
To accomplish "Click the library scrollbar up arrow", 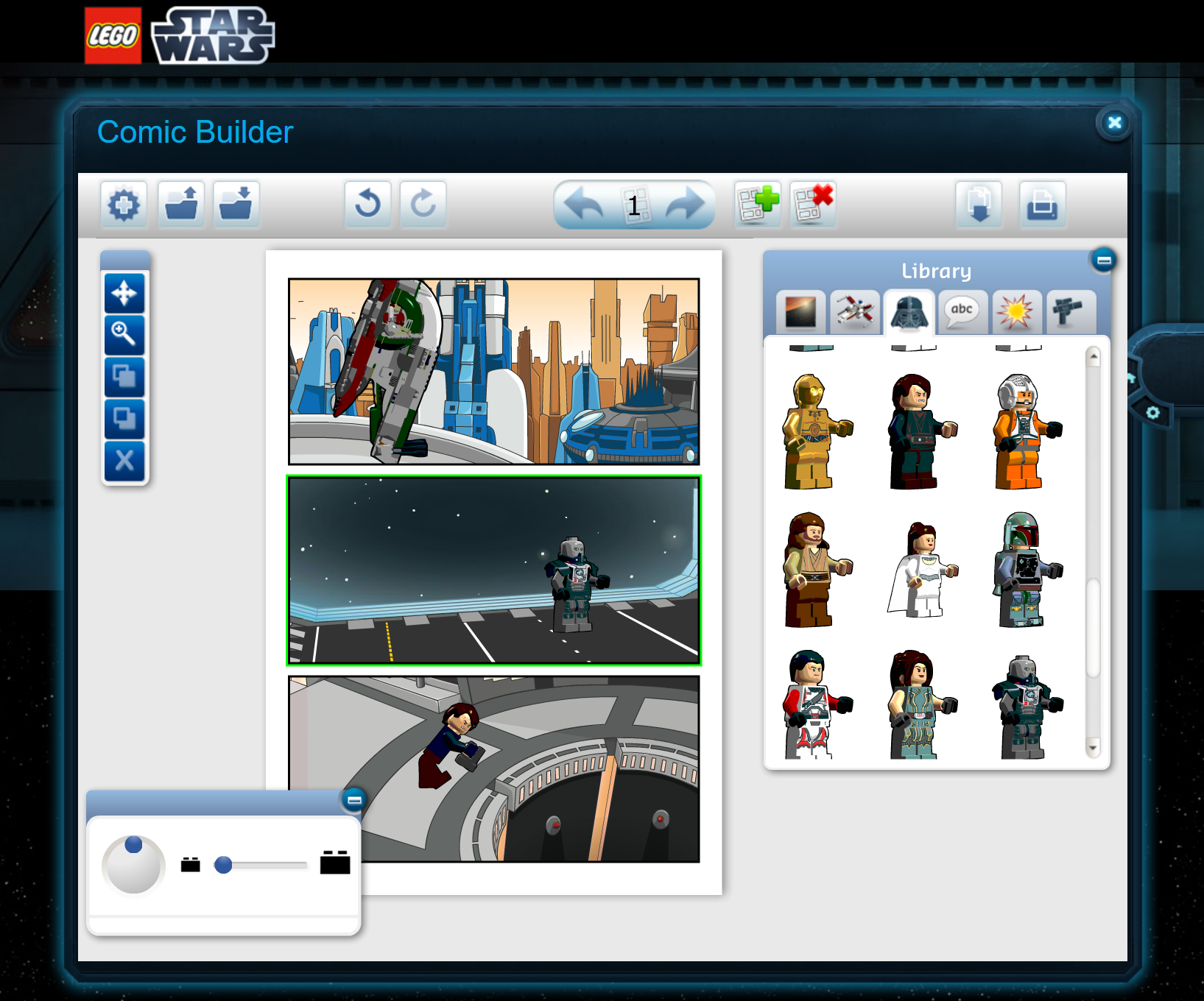I will 1094,357.
